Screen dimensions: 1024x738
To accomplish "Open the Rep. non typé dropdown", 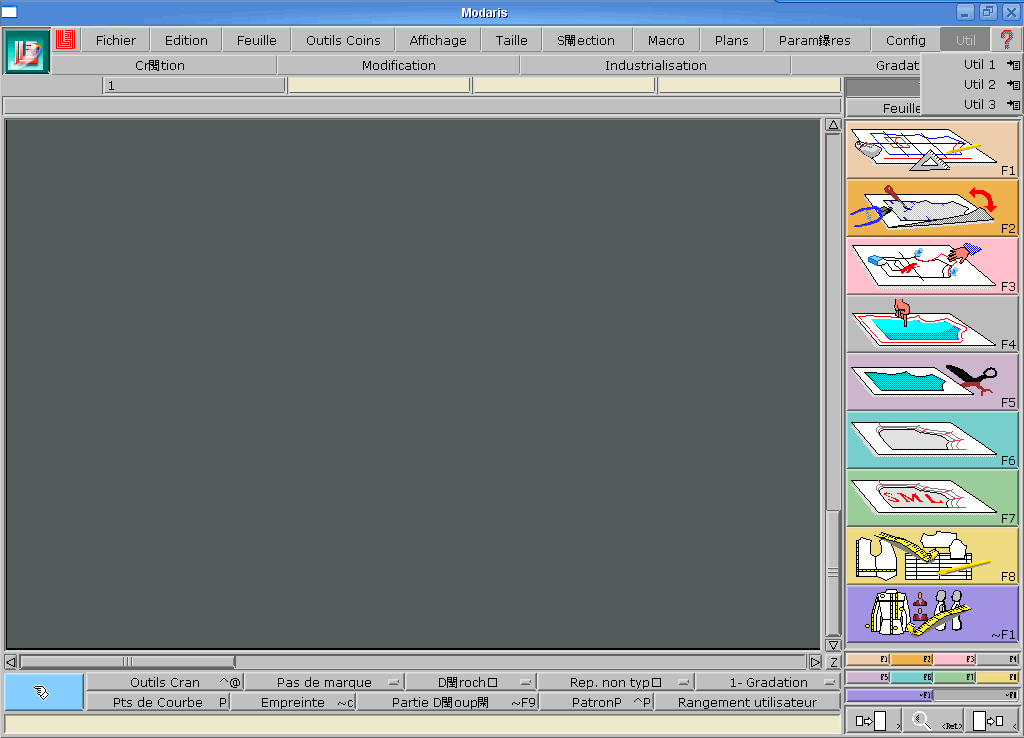I will 616,682.
